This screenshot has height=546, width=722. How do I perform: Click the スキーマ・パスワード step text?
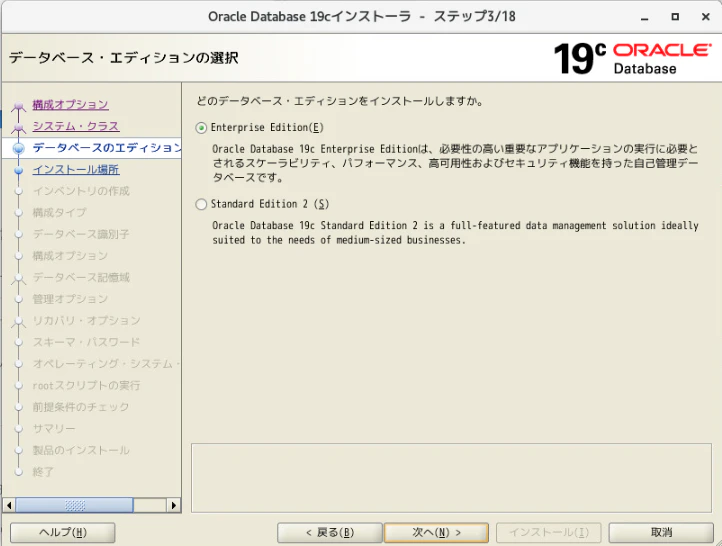pyautogui.click(x=87, y=343)
